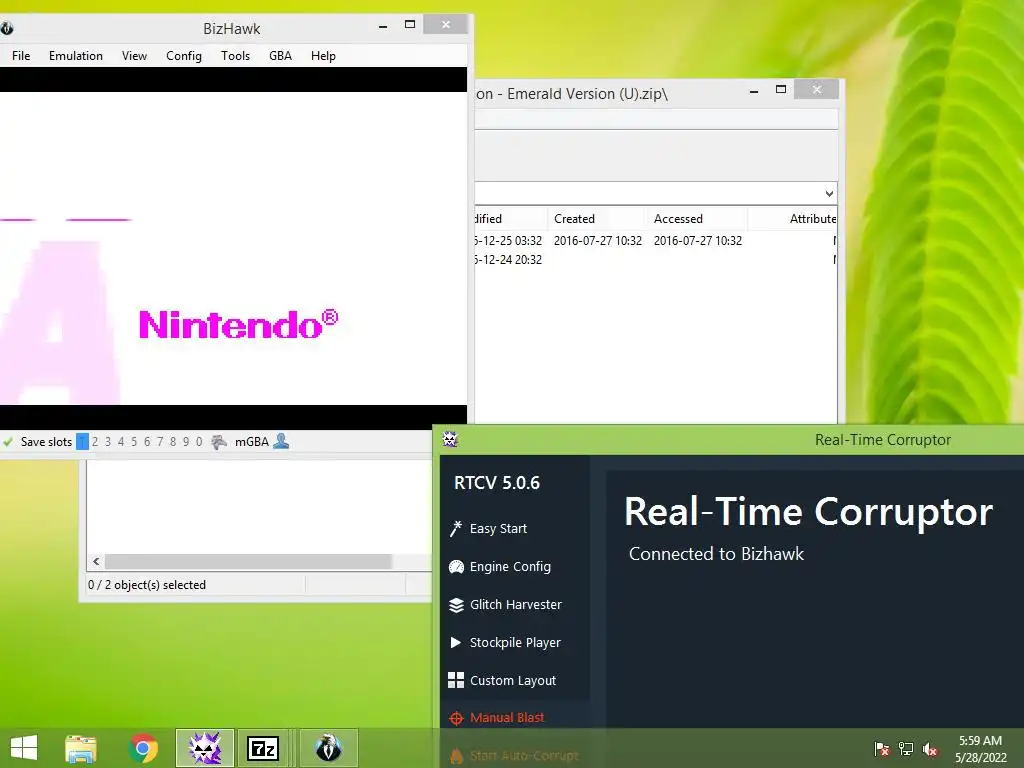Screen dimensions: 1024x768
Task: Open the taskbar clock showing 5:59 AM
Action: point(980,748)
